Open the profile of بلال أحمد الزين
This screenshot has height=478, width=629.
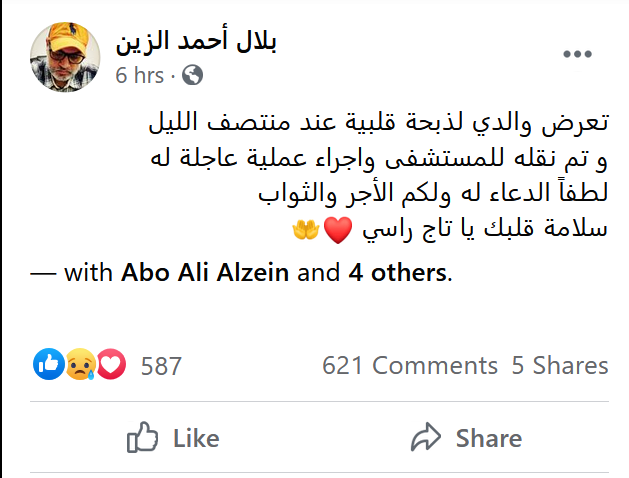(x=196, y=41)
